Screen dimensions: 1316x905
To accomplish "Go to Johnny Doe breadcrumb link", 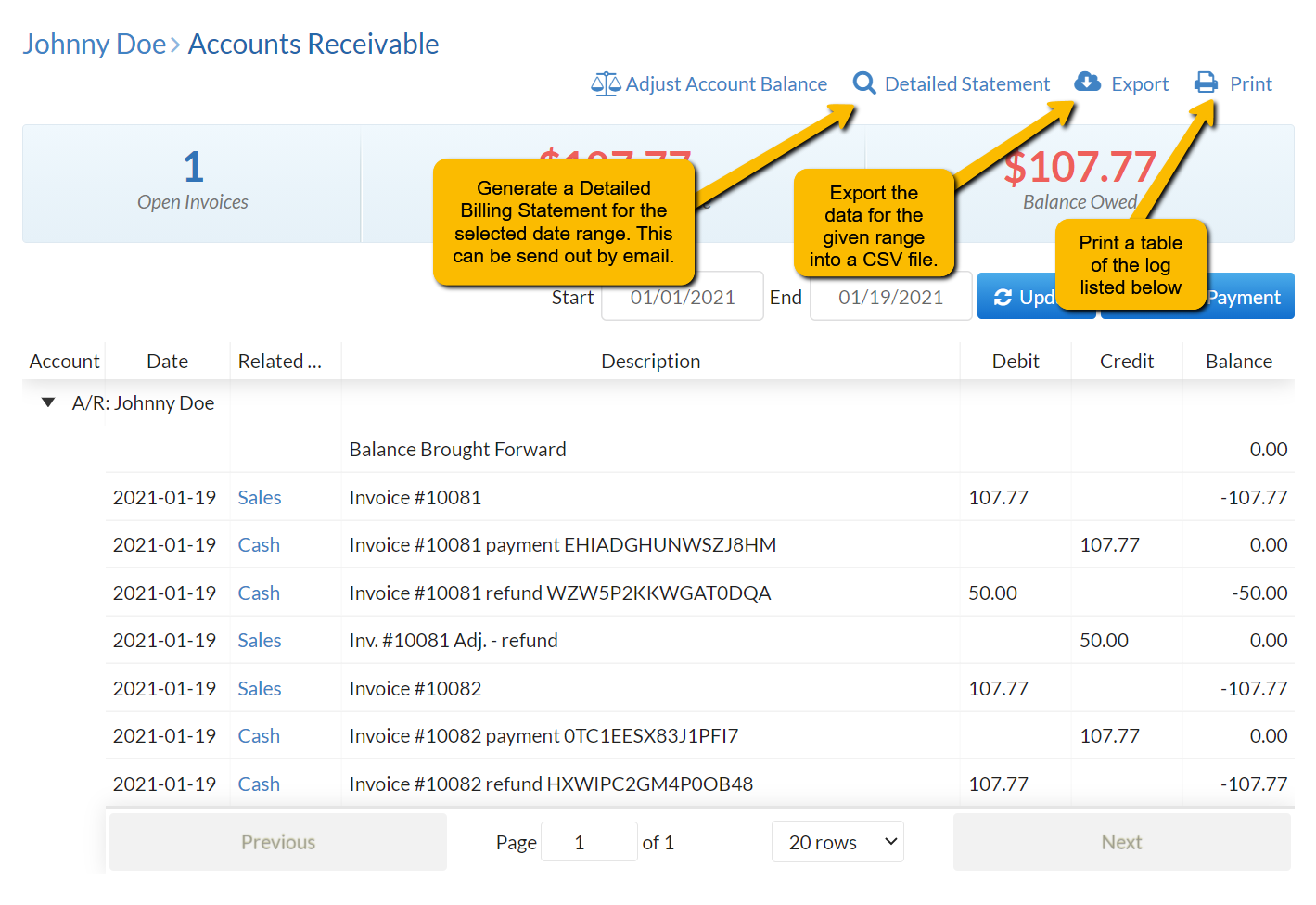I will 95,44.
